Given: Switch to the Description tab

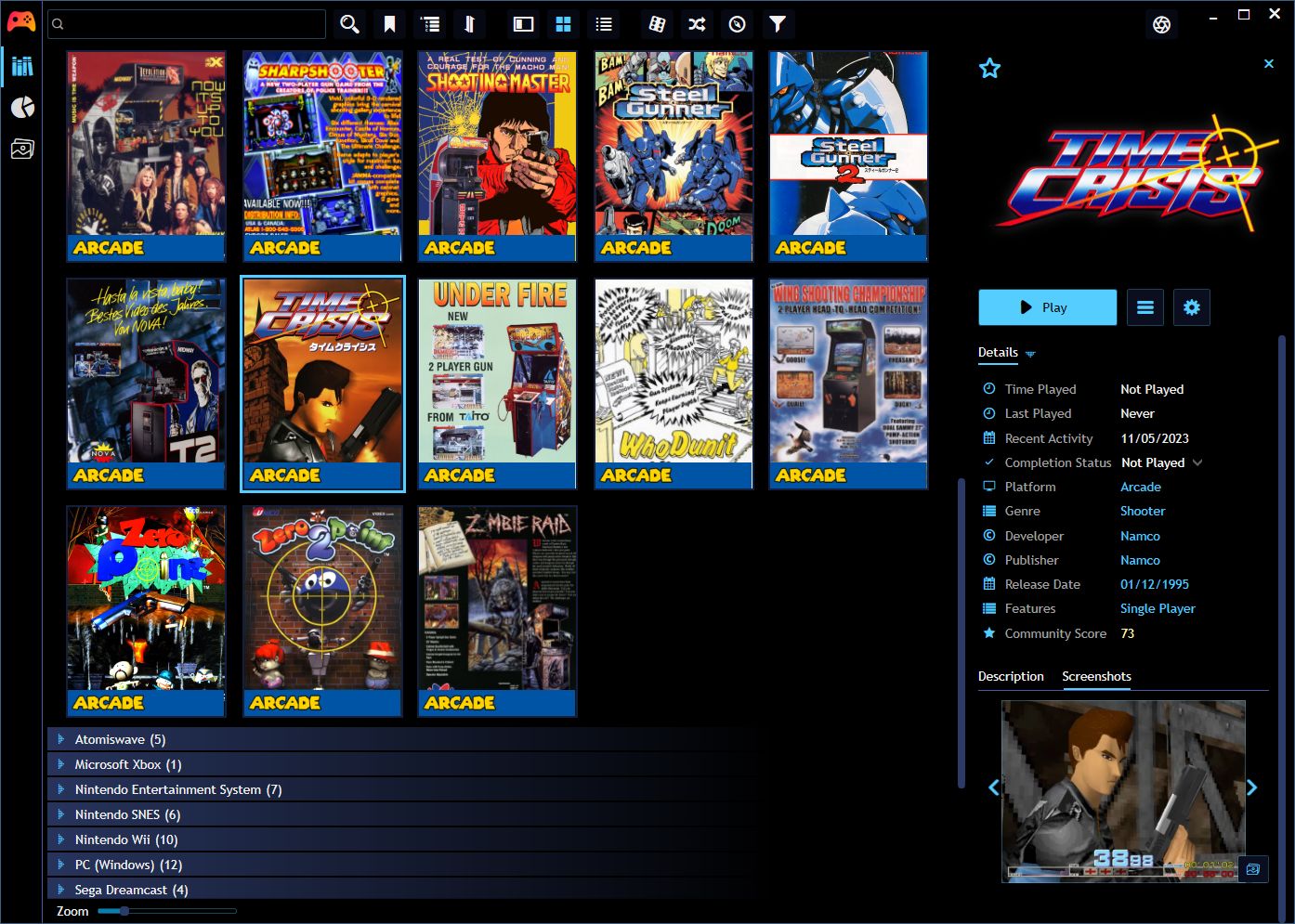Looking at the screenshot, I should point(1011,676).
